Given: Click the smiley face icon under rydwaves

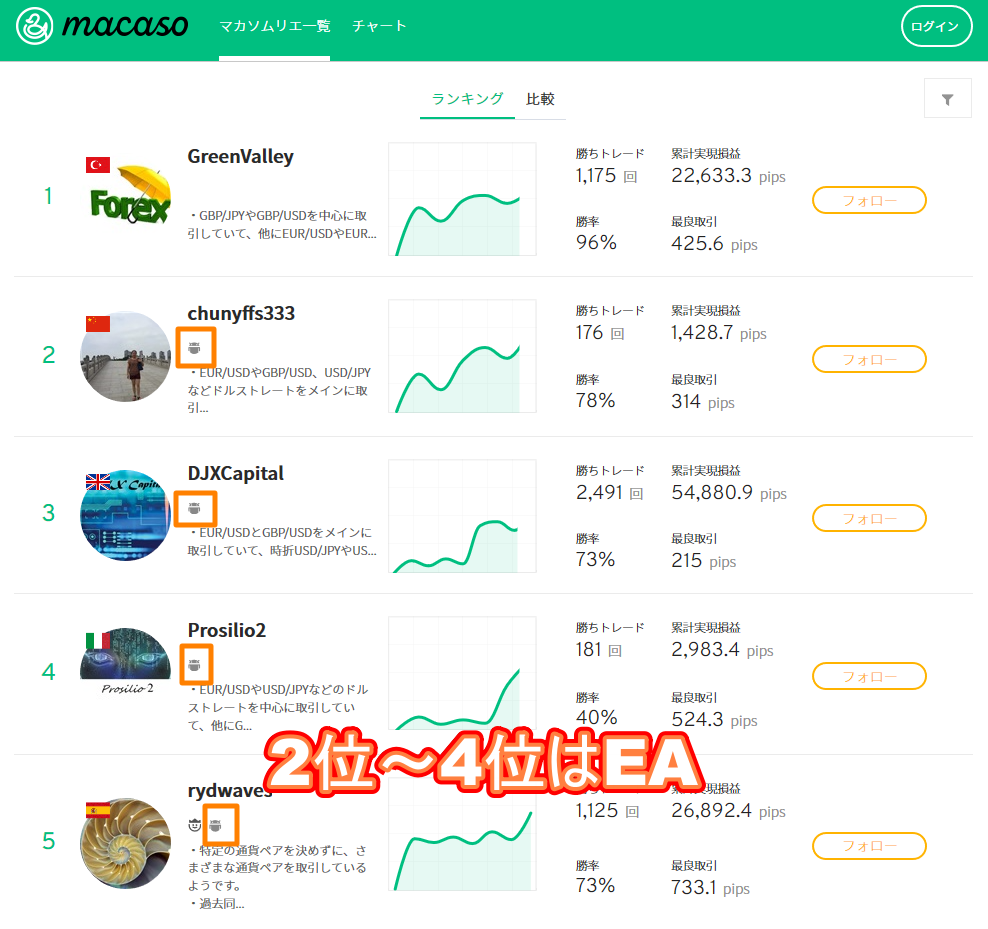Looking at the screenshot, I should 195,824.
